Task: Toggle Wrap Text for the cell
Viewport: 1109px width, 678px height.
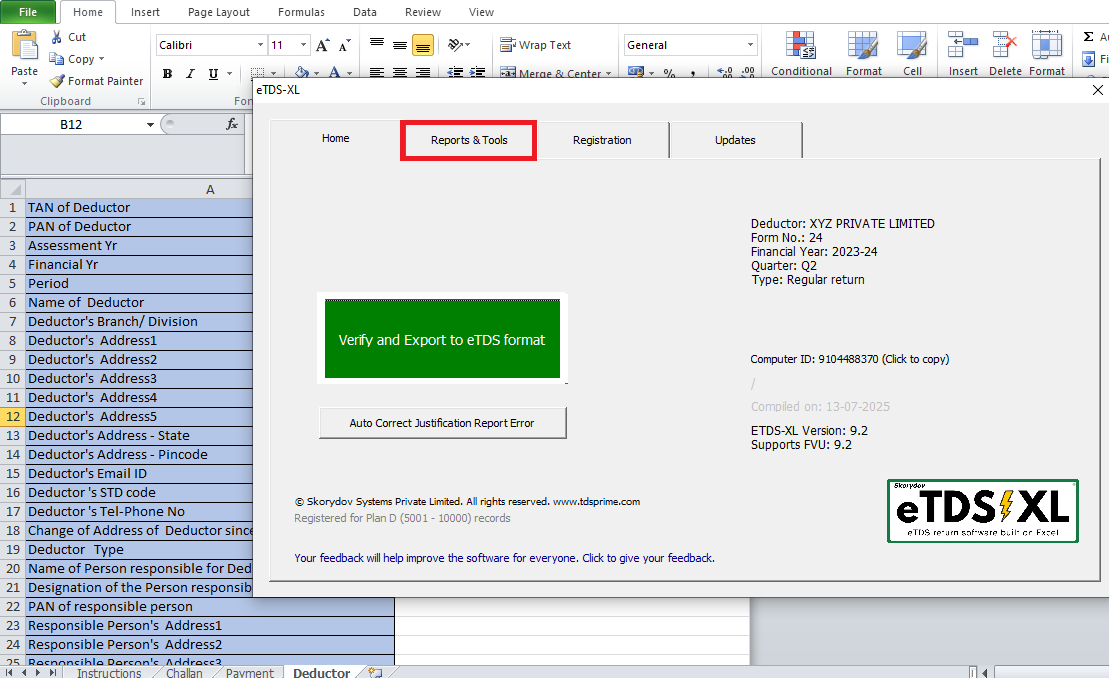Action: [535, 45]
